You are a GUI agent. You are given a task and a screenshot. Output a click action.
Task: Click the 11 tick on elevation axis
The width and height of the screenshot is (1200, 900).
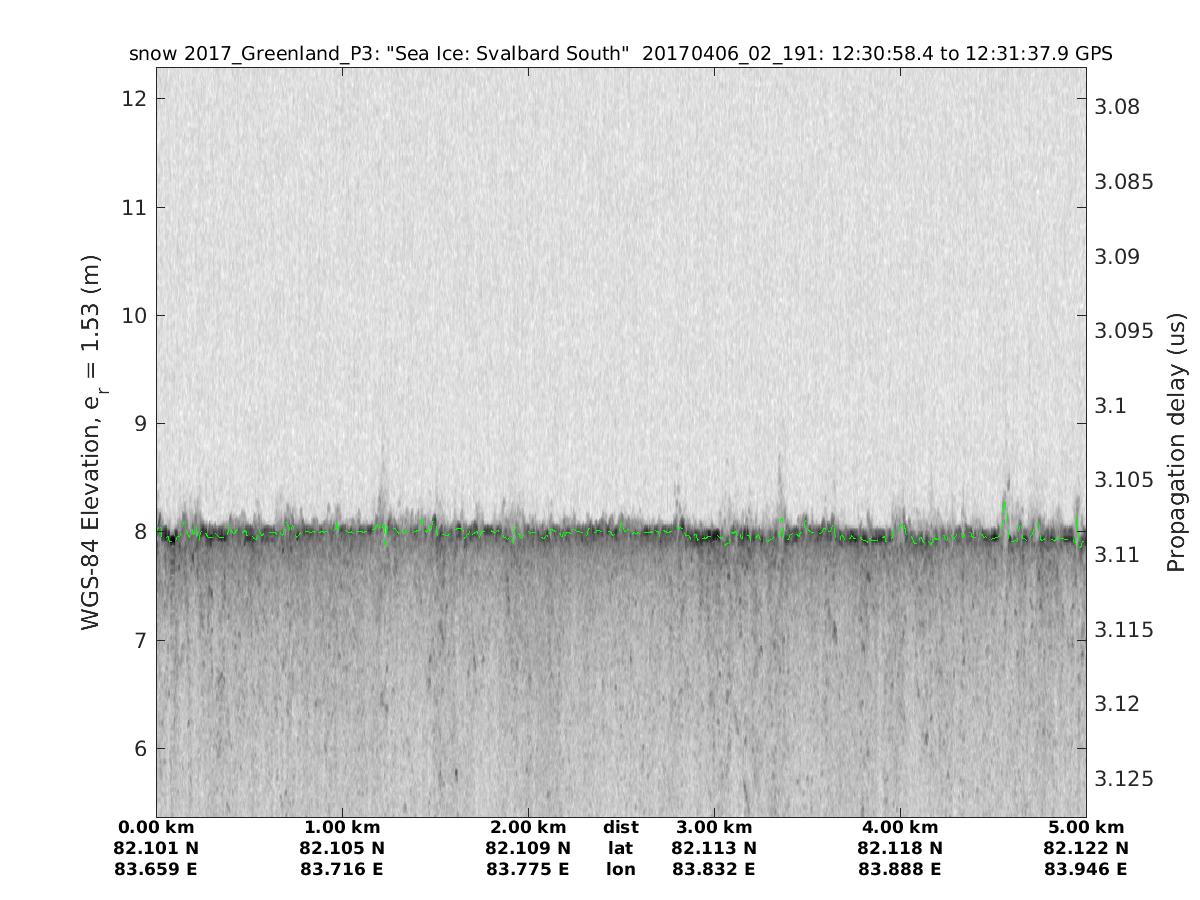tap(133, 207)
